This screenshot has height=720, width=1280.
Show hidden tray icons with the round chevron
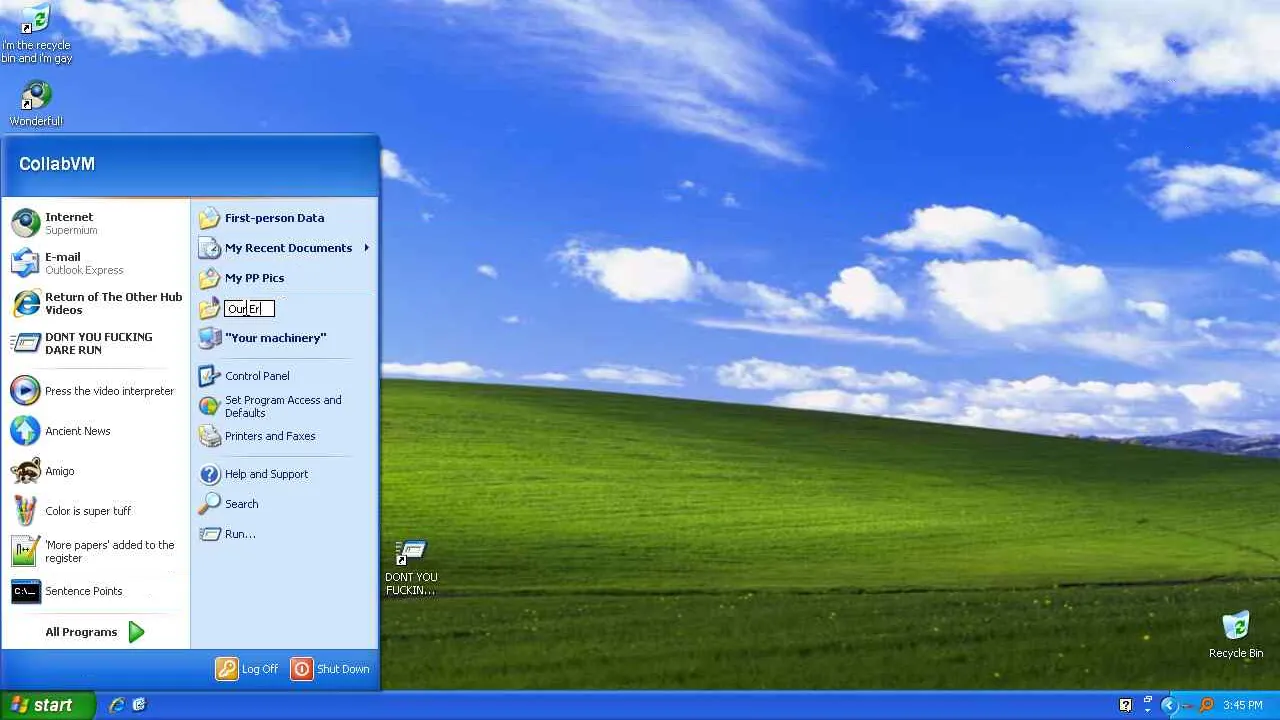click(1168, 705)
